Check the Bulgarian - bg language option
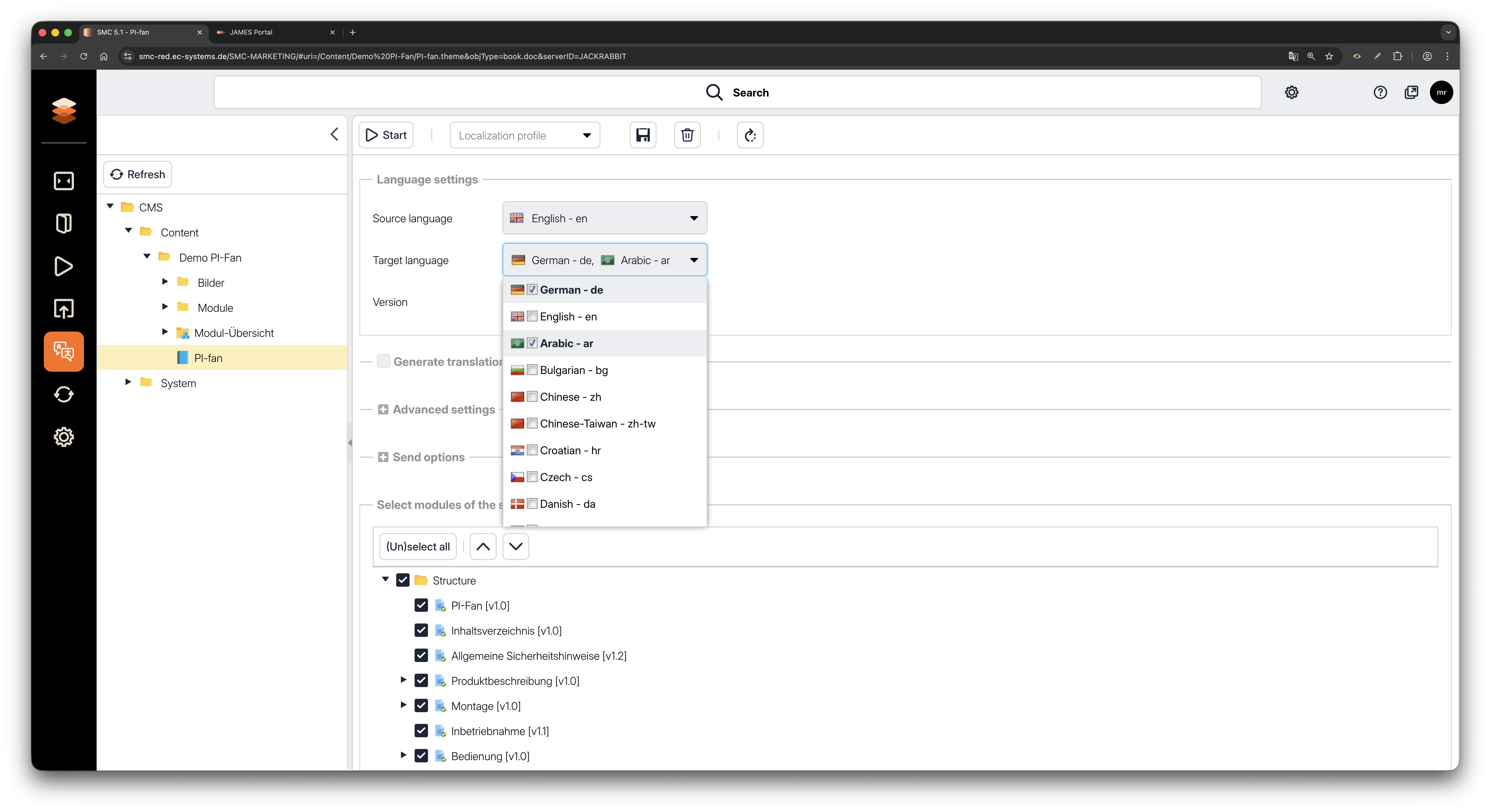The image size is (1491, 812). point(532,370)
